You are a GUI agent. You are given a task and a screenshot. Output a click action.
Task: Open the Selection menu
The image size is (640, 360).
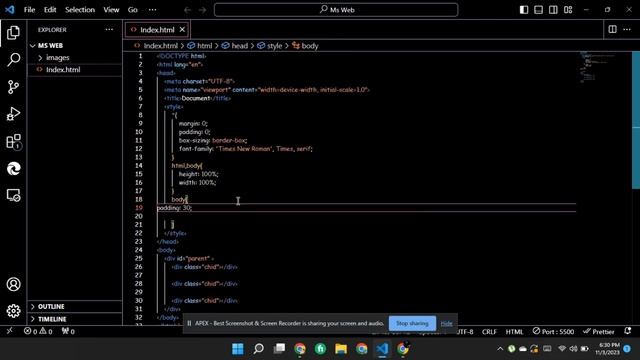(x=80, y=10)
